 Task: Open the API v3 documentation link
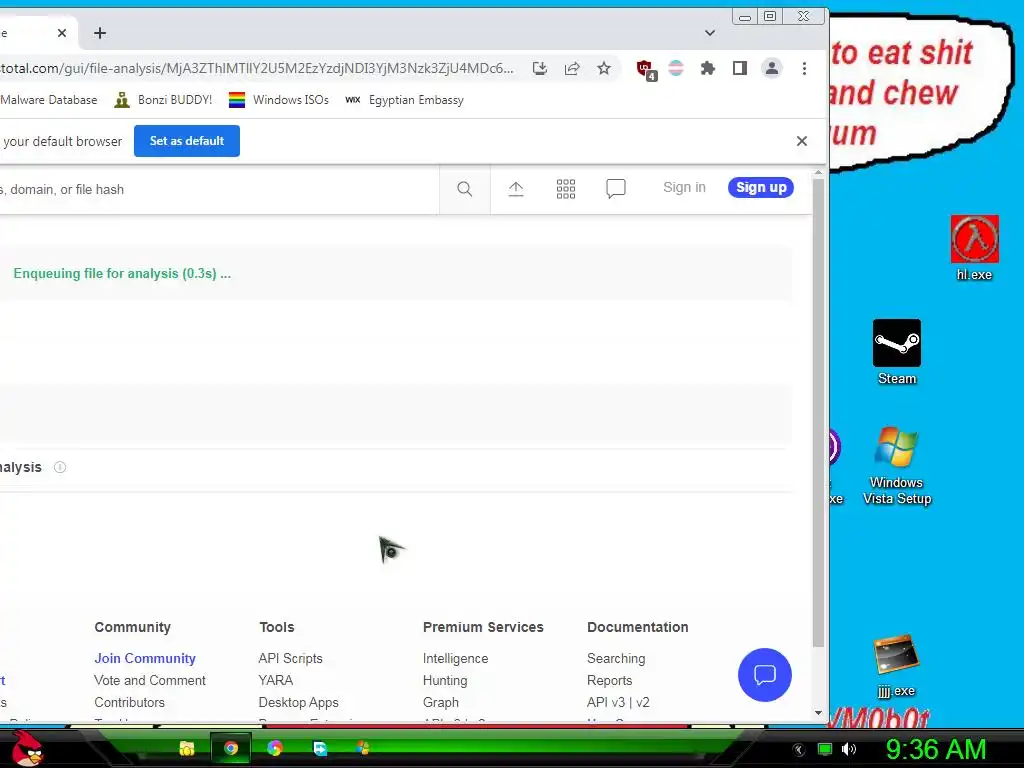(606, 703)
